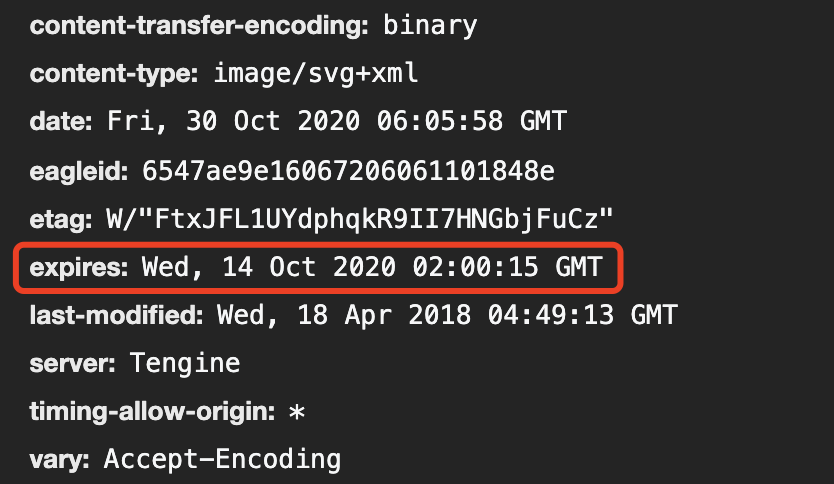Select the Wed, 14 Oct 2020 expires value
Image resolution: width=834 pixels, height=484 pixels.
(372, 267)
